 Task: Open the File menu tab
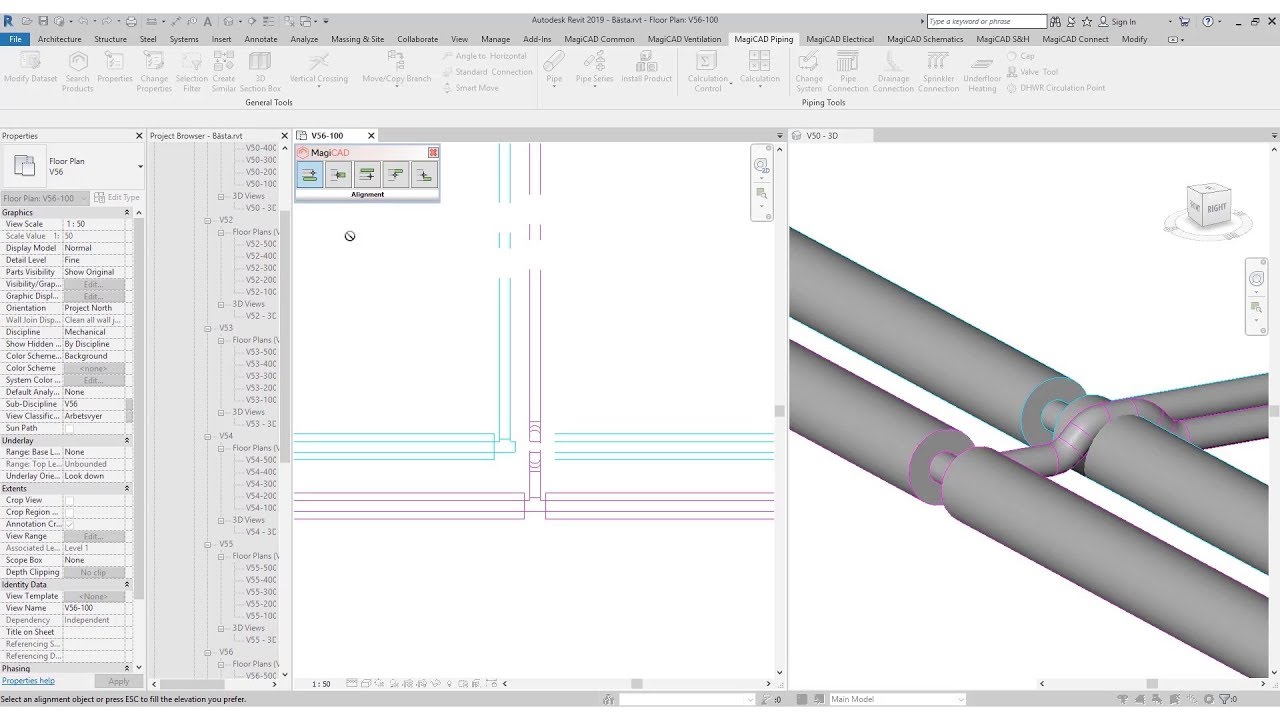(16, 39)
